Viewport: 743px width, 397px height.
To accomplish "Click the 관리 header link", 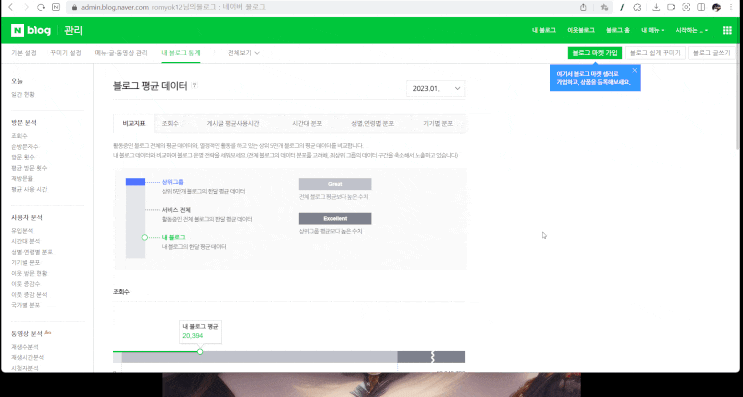I will pos(73,30).
